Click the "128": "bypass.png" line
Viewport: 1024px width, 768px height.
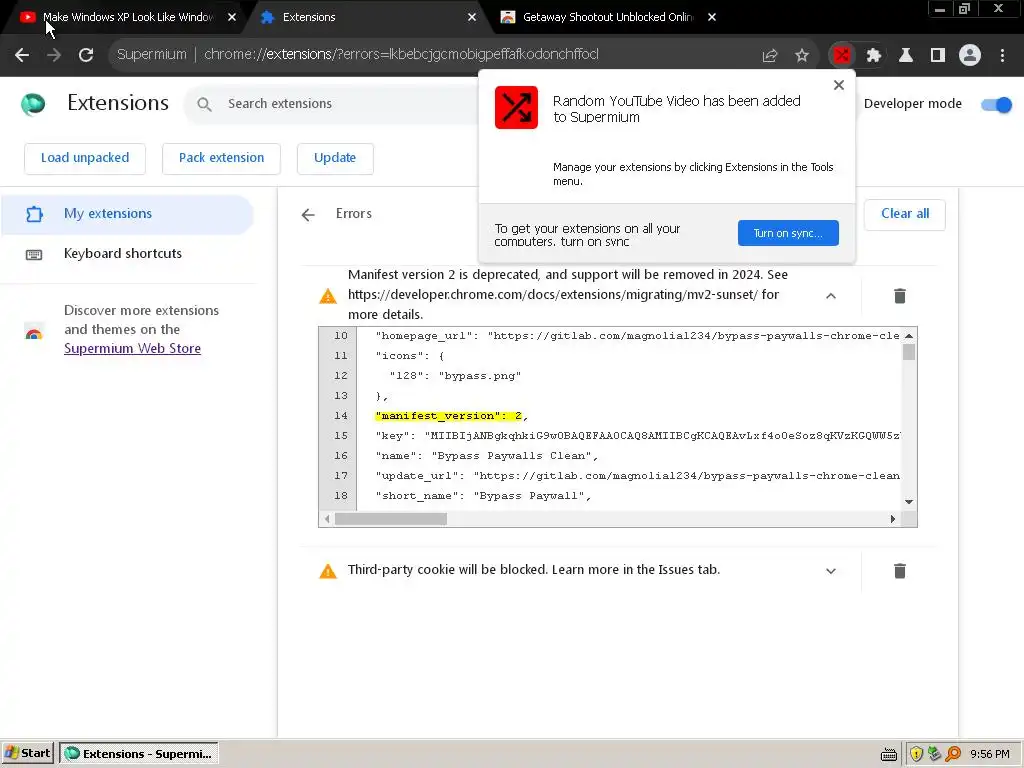tap(455, 376)
